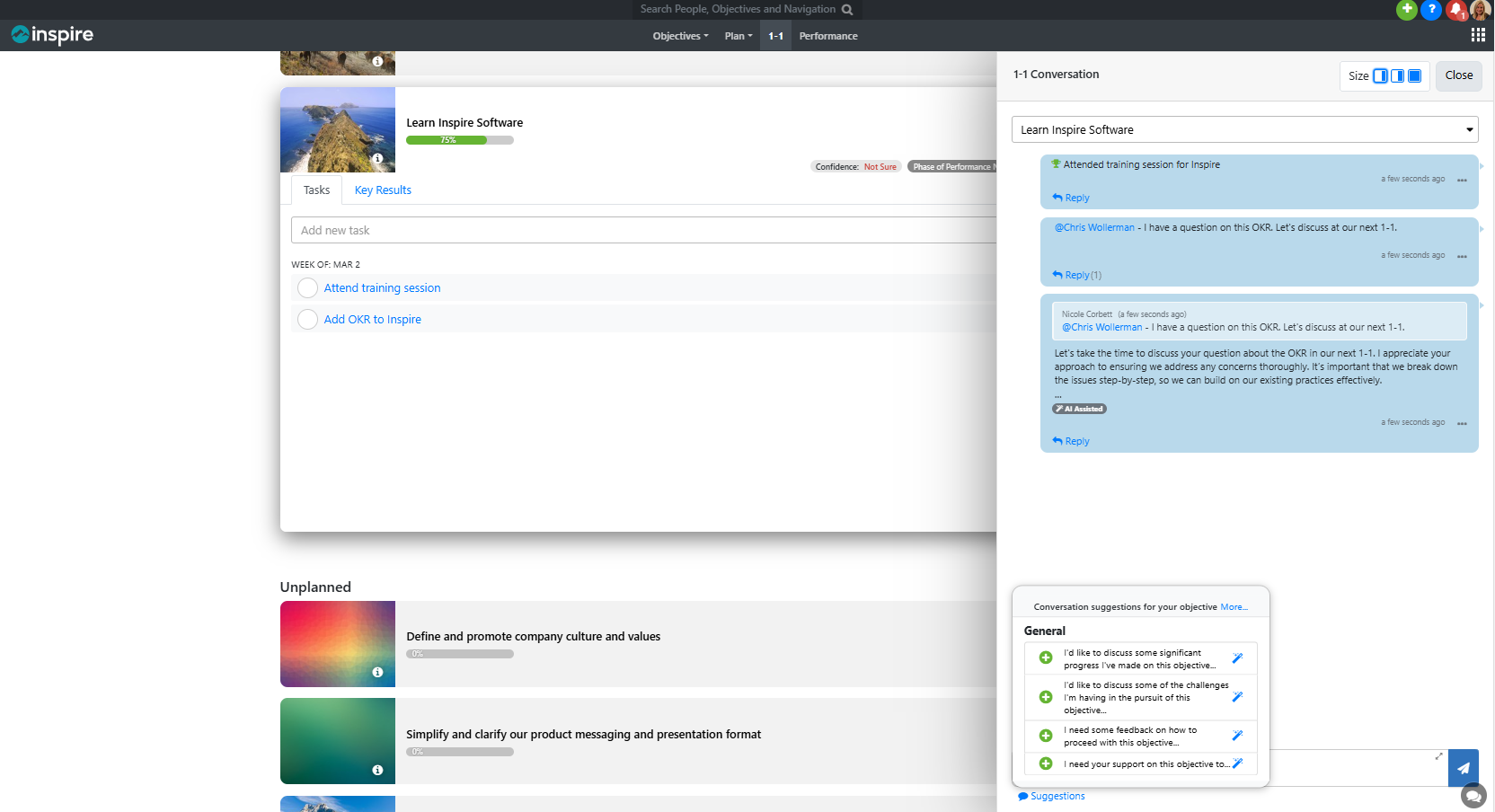Open options dots on first Chris Wollerman question message
Viewport: 1495px width, 812px height.
point(1462,257)
